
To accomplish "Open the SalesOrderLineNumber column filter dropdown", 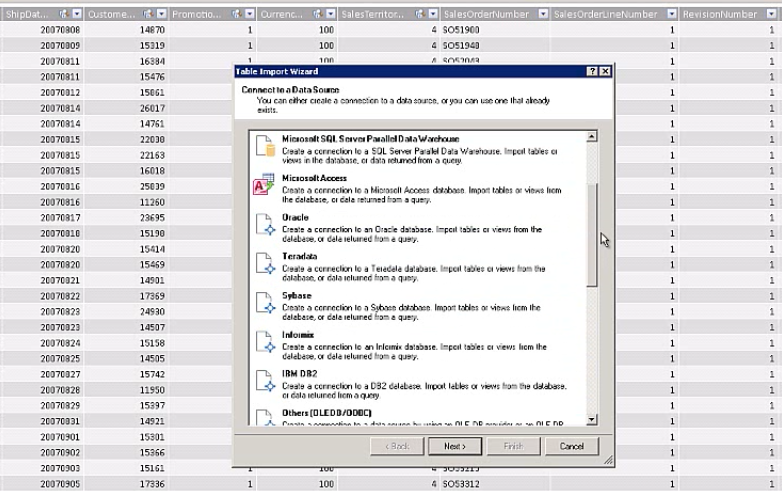I will pyautogui.click(x=672, y=14).
